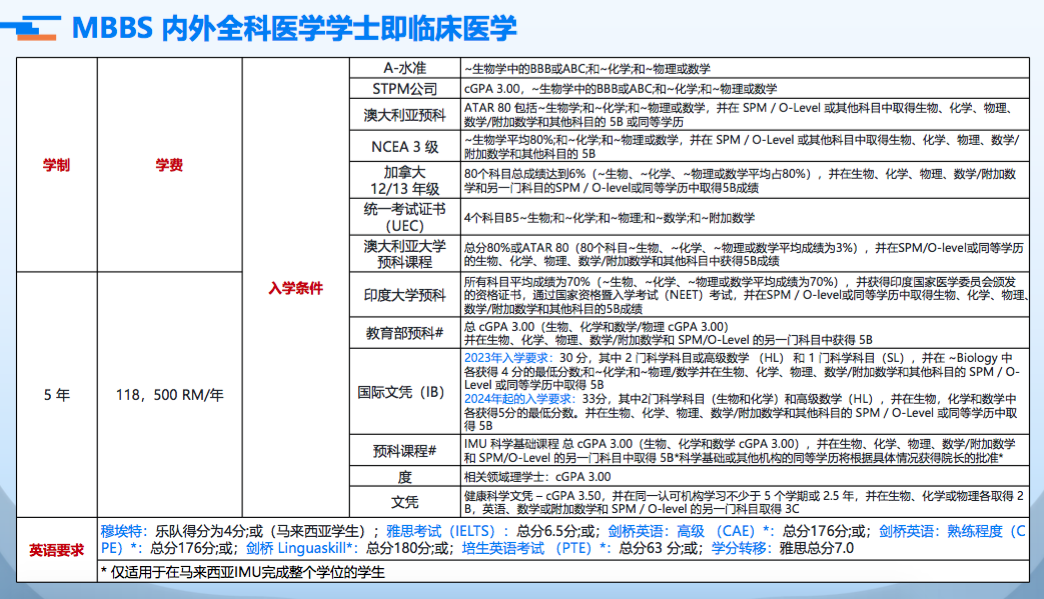The width and height of the screenshot is (1044, 599).
Task: Click the 印度大学预科 row label
Action: (x=404, y=296)
